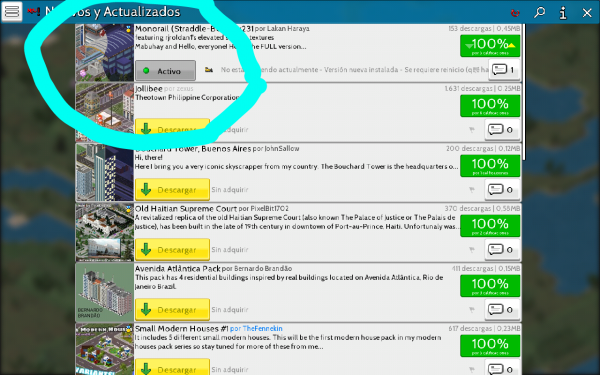Click Avenida Atlântica Pack 100% rating
The height and width of the screenshot is (375, 600).
point(490,285)
